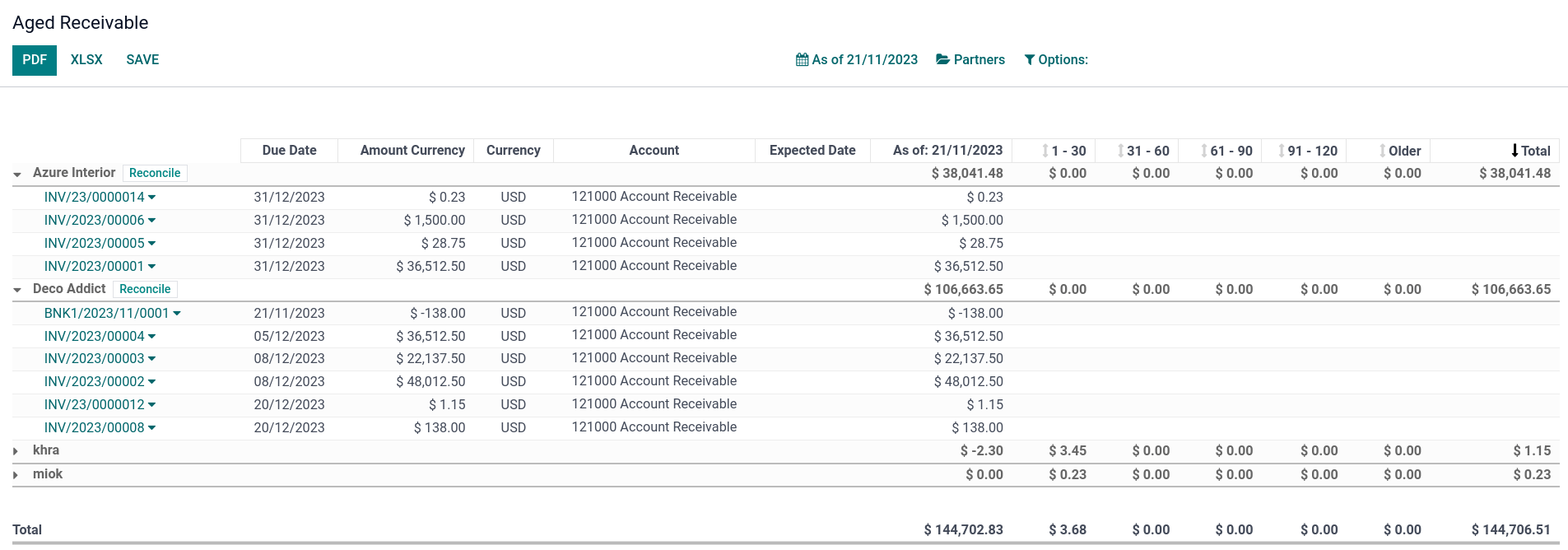Collapse the Deco Addict partner group
Viewport: 1568px width, 550px height.
tap(17, 290)
